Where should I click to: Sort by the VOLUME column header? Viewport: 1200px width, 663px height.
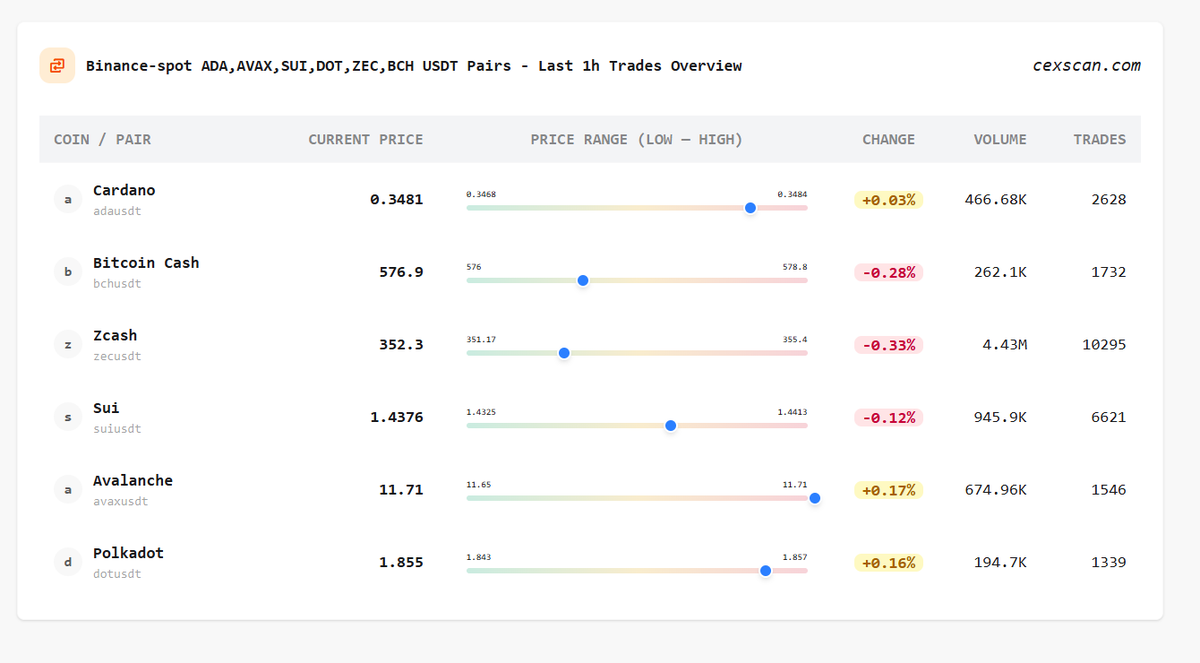click(x=1000, y=139)
